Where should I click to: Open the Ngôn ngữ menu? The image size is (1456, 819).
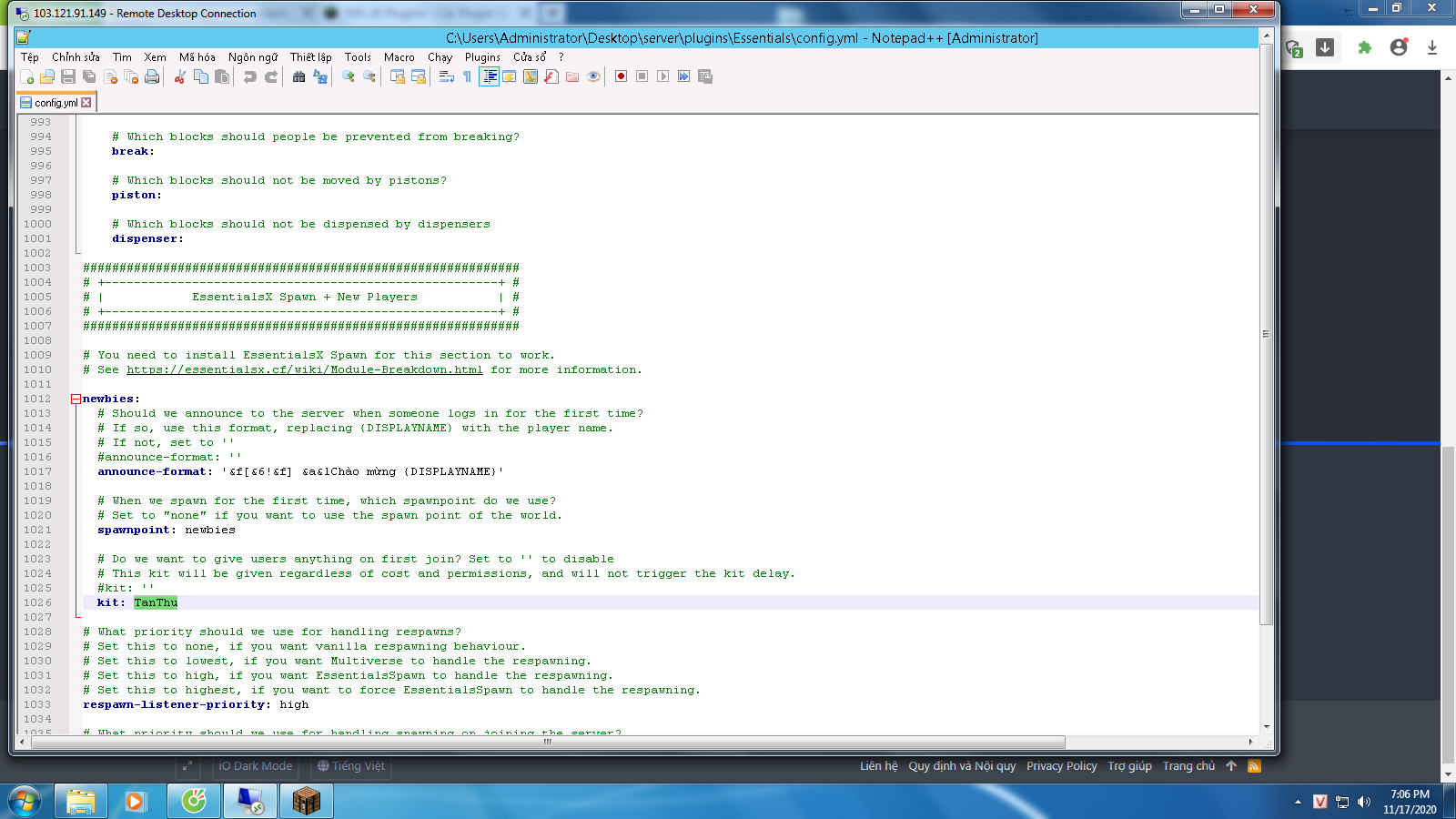coord(252,56)
